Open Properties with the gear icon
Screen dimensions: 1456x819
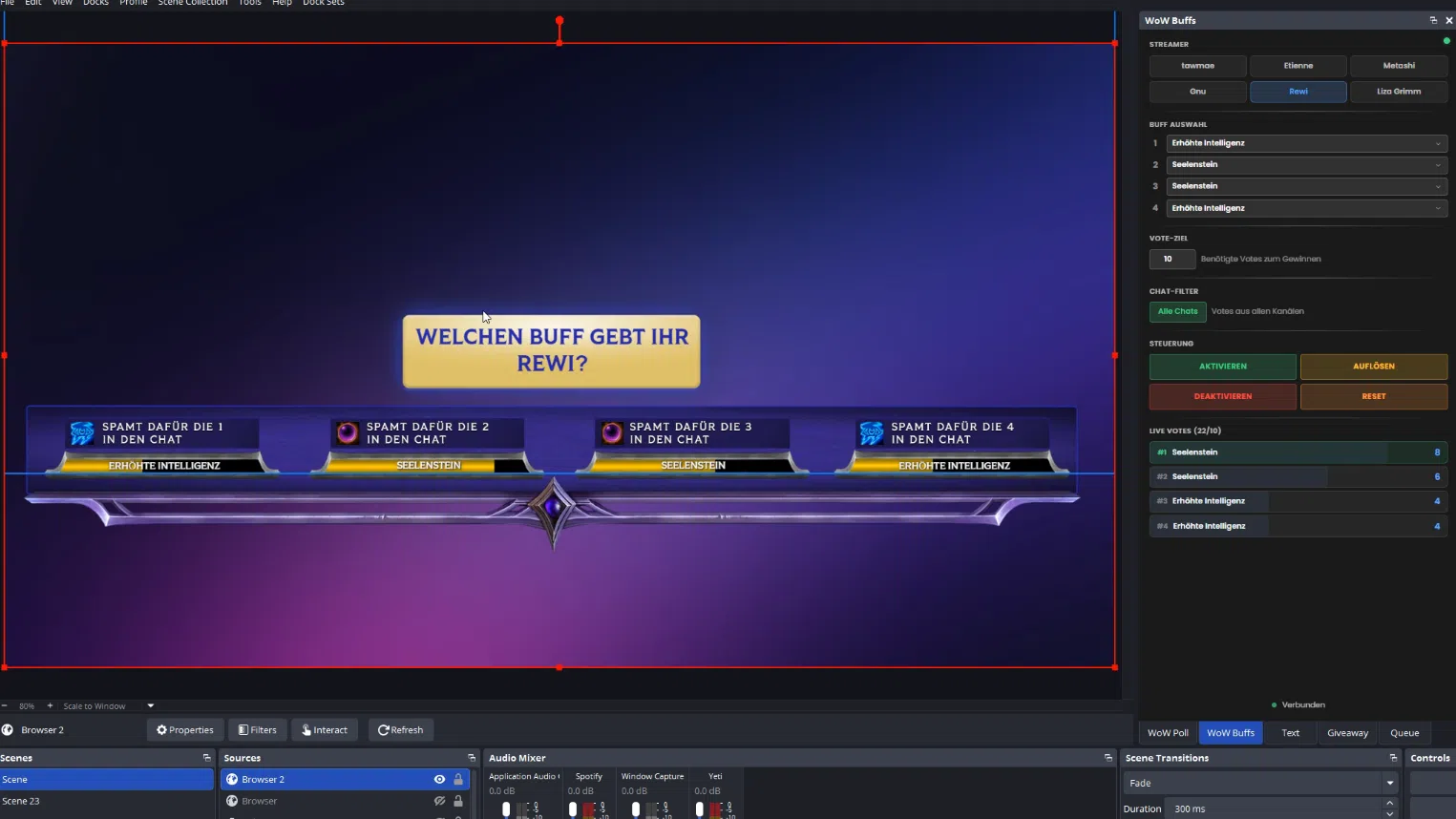[185, 730]
